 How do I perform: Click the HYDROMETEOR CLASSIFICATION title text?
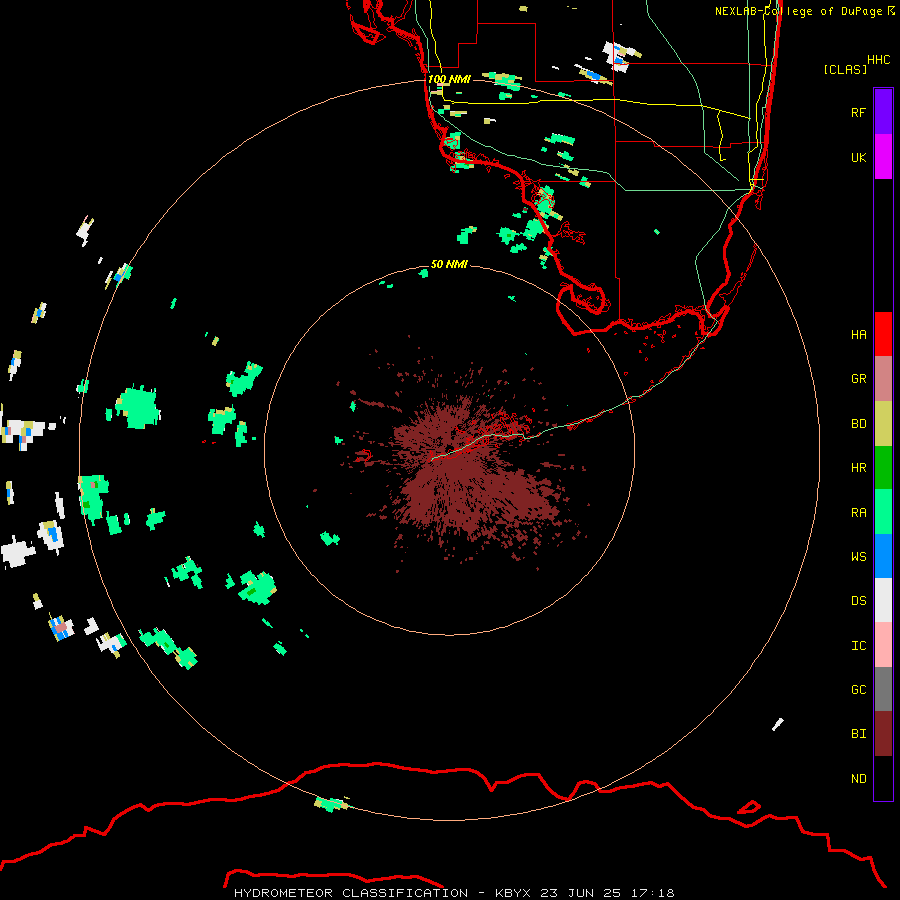pyautogui.click(x=351, y=893)
